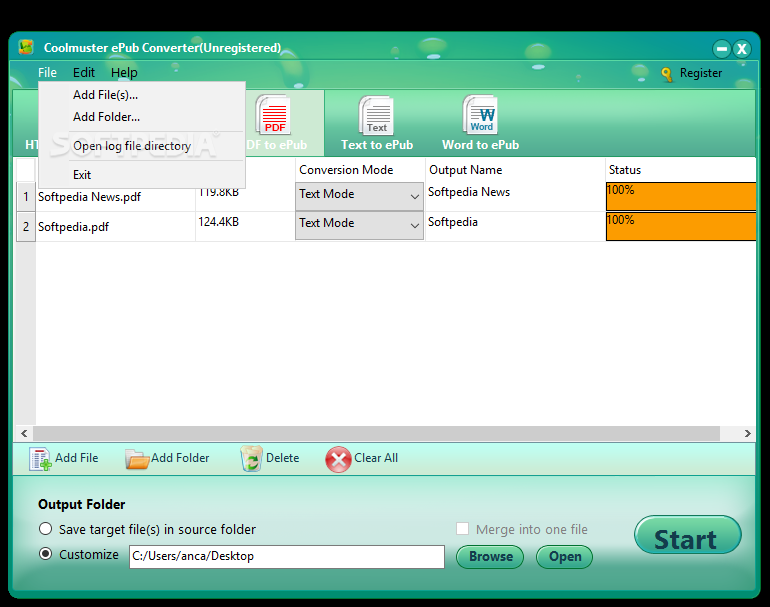Click the red Clear All icon

(338, 459)
